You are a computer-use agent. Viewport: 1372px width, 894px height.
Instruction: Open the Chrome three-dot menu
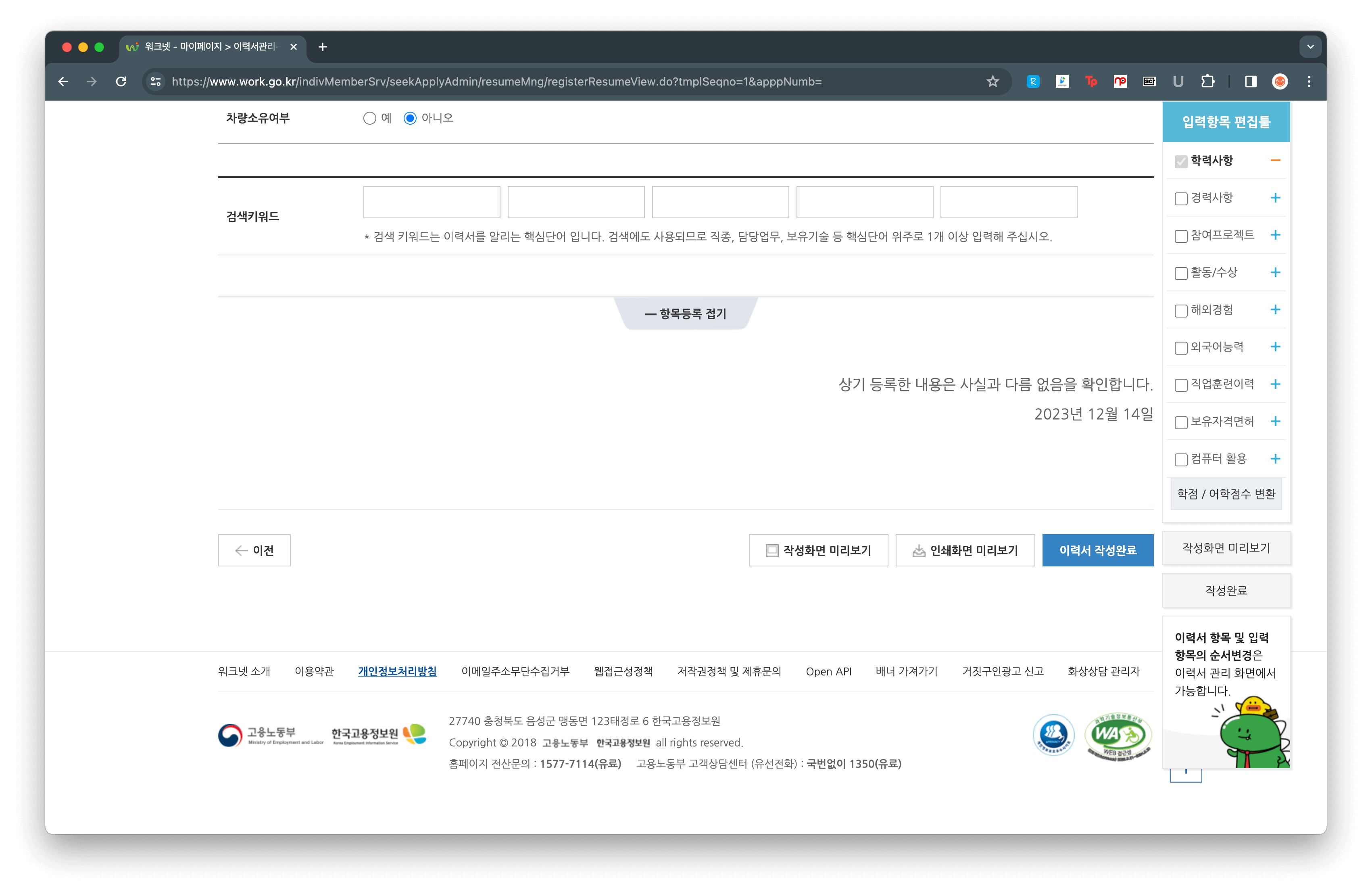coord(1309,81)
